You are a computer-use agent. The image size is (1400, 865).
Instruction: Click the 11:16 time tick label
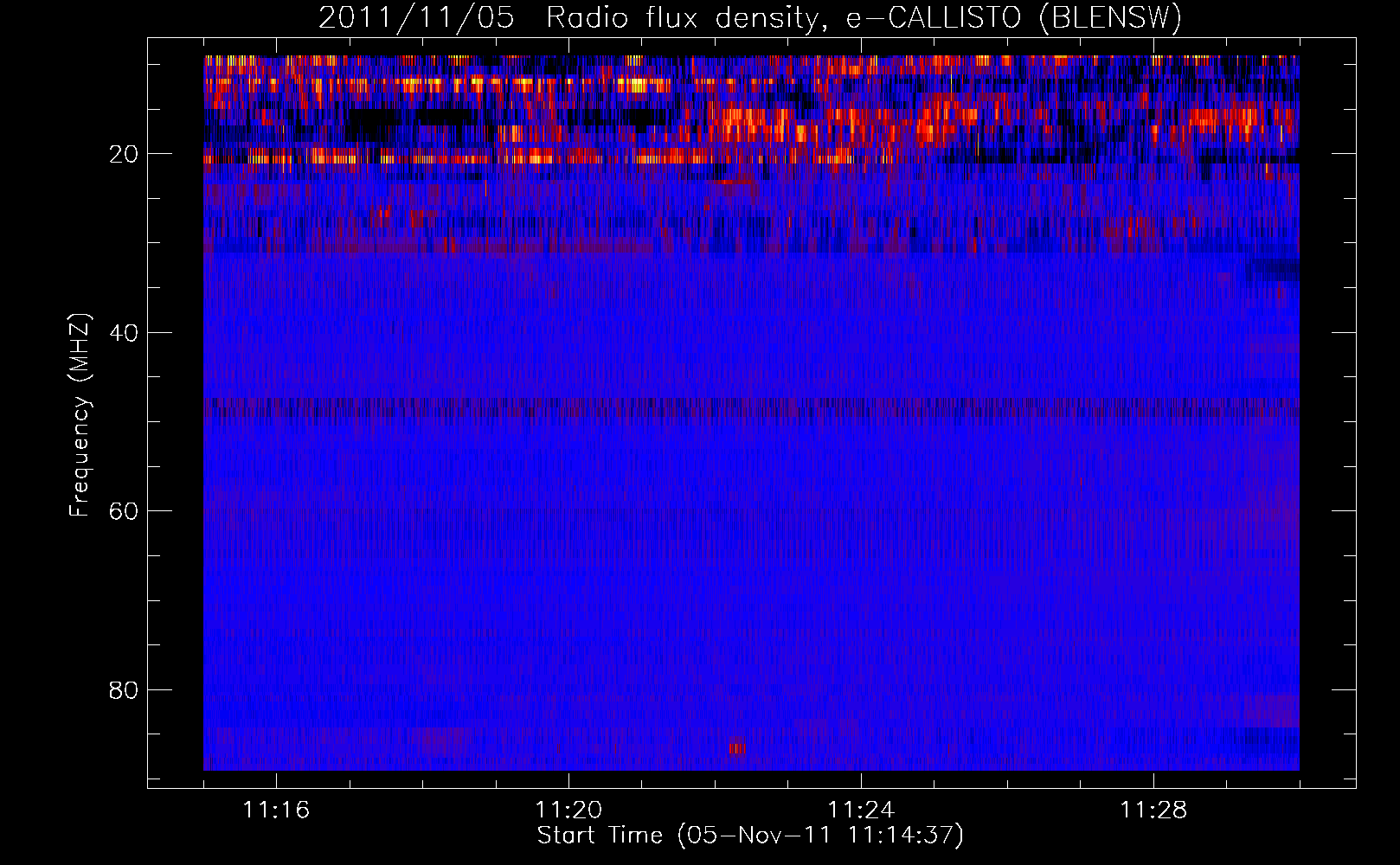276,811
